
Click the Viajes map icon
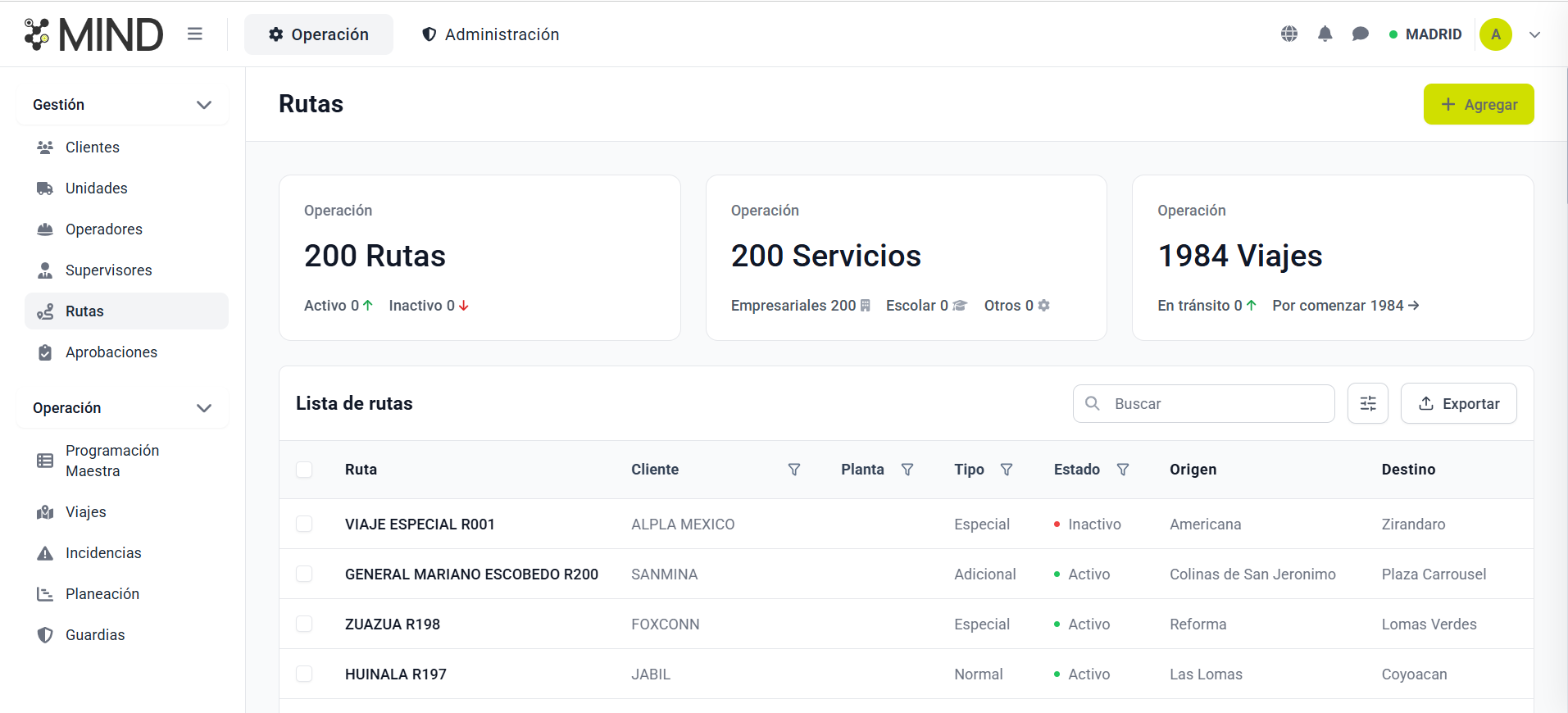tap(45, 512)
